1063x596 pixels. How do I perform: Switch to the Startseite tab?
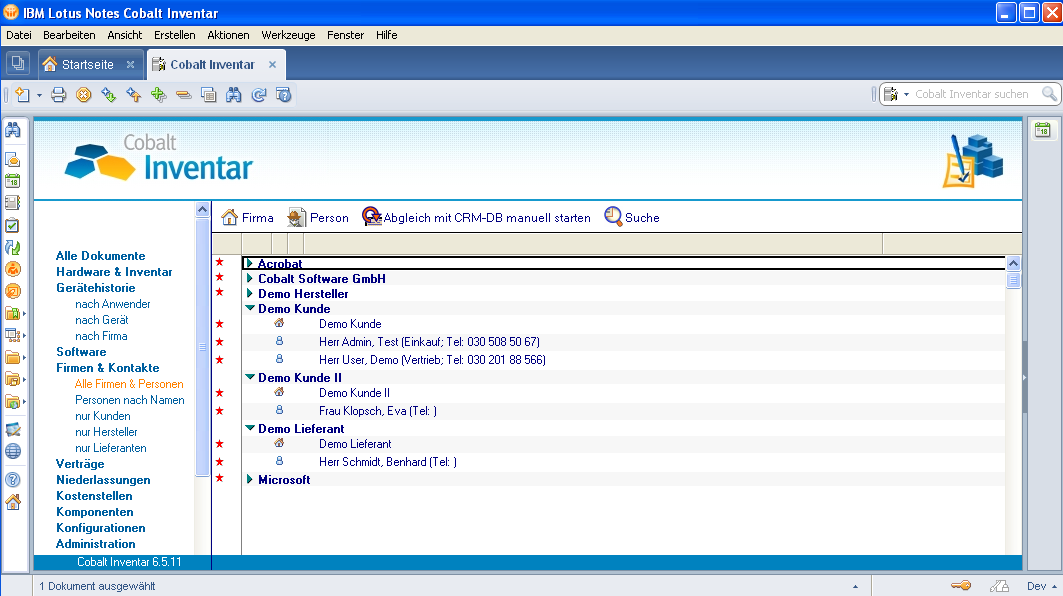88,64
